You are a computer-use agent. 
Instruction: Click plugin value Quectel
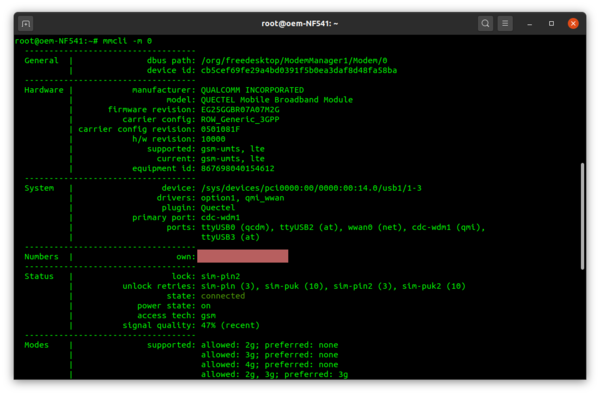218,208
